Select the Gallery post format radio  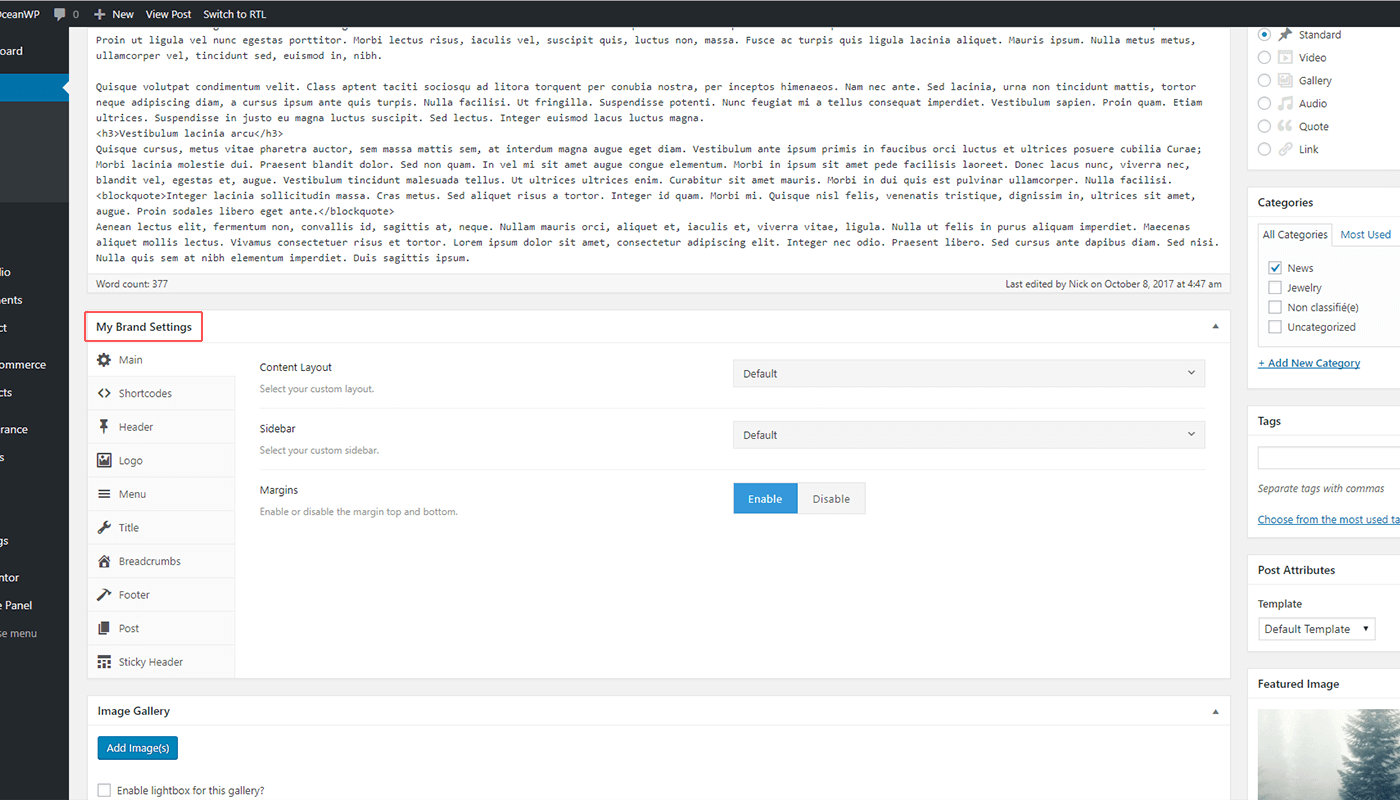click(1265, 81)
